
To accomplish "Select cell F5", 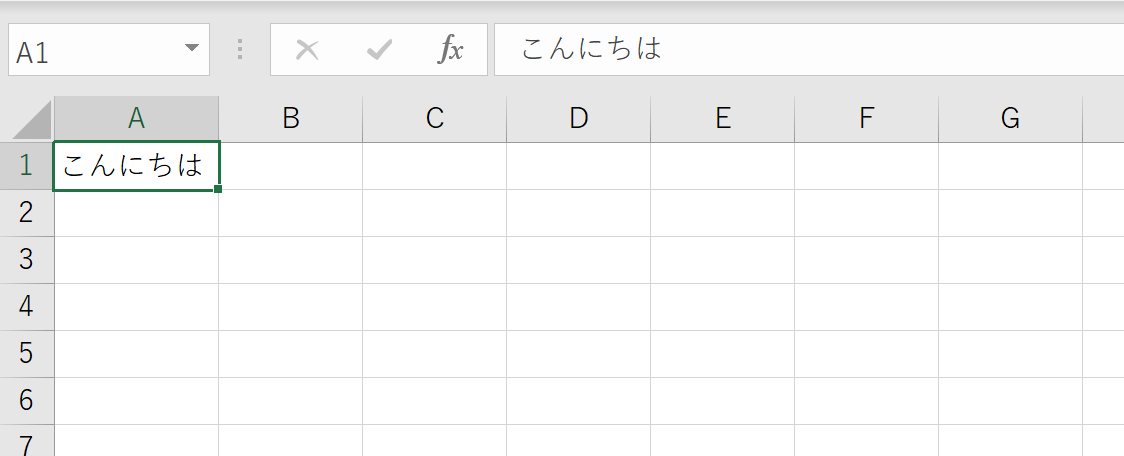I will coord(867,353).
